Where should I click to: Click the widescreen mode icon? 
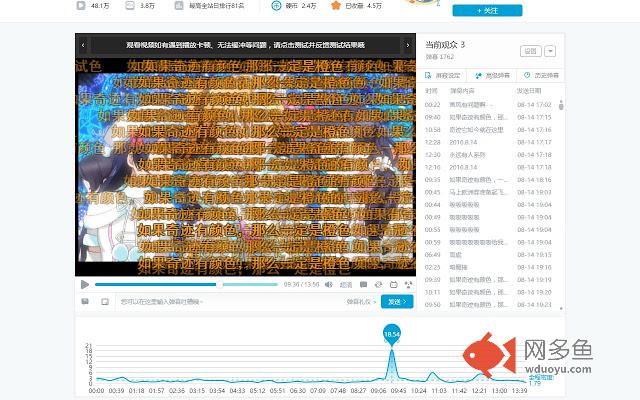click(393, 284)
